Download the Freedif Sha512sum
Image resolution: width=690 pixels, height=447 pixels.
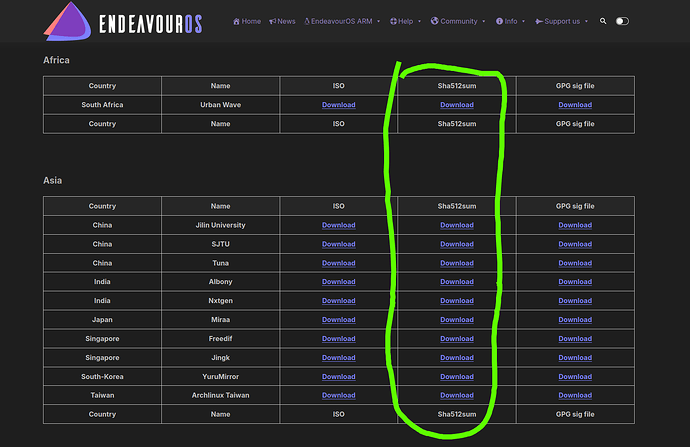click(x=457, y=338)
